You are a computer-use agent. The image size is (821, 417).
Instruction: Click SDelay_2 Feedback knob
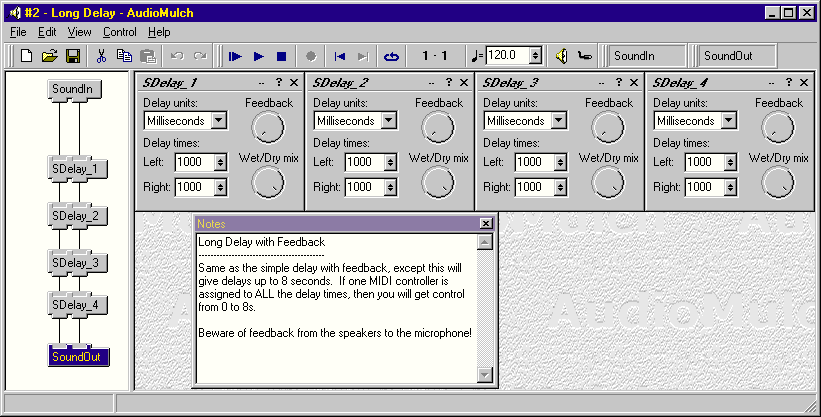(438, 128)
